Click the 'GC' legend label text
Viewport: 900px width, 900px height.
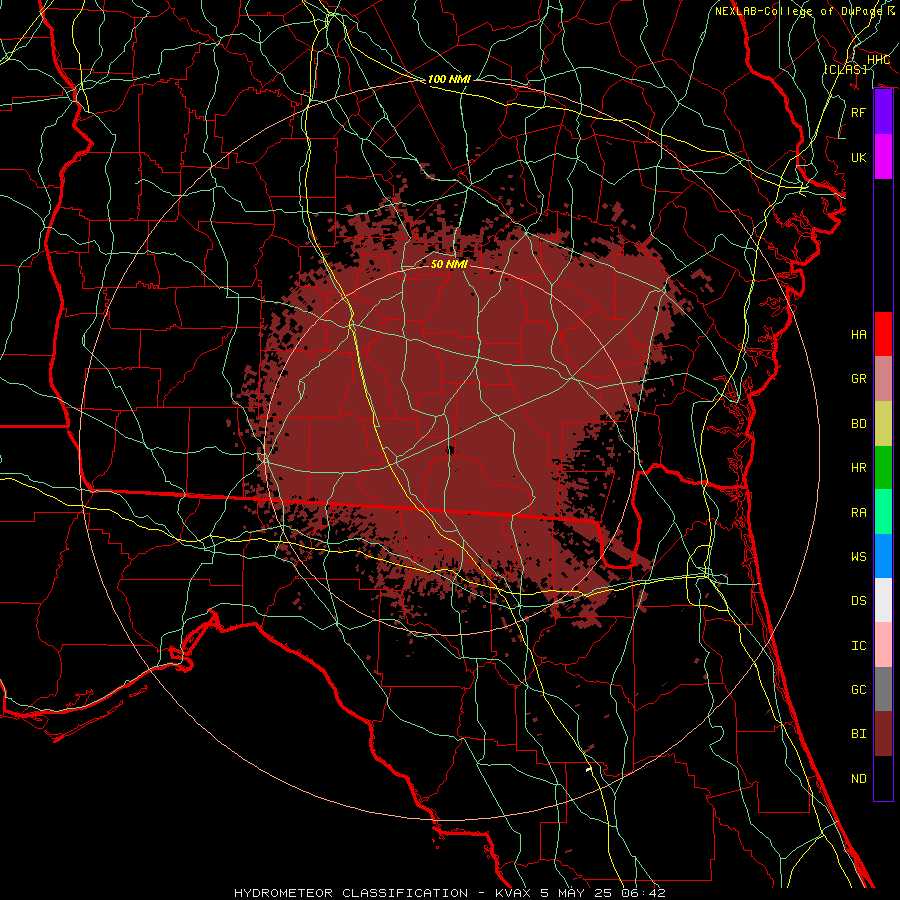click(x=859, y=690)
